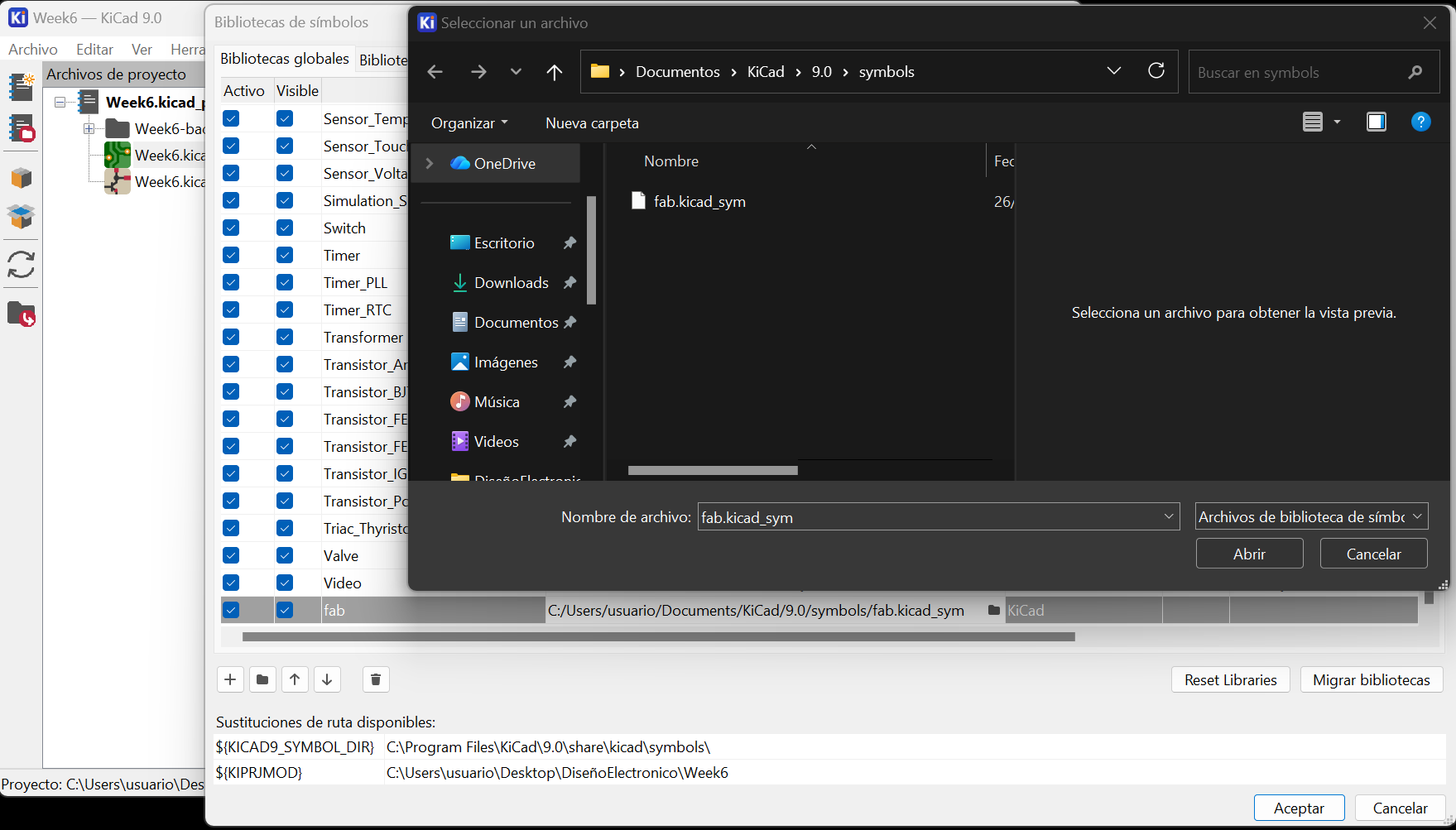Click navigation pane vertical scrollbar
The image size is (1456, 830).
point(591,250)
